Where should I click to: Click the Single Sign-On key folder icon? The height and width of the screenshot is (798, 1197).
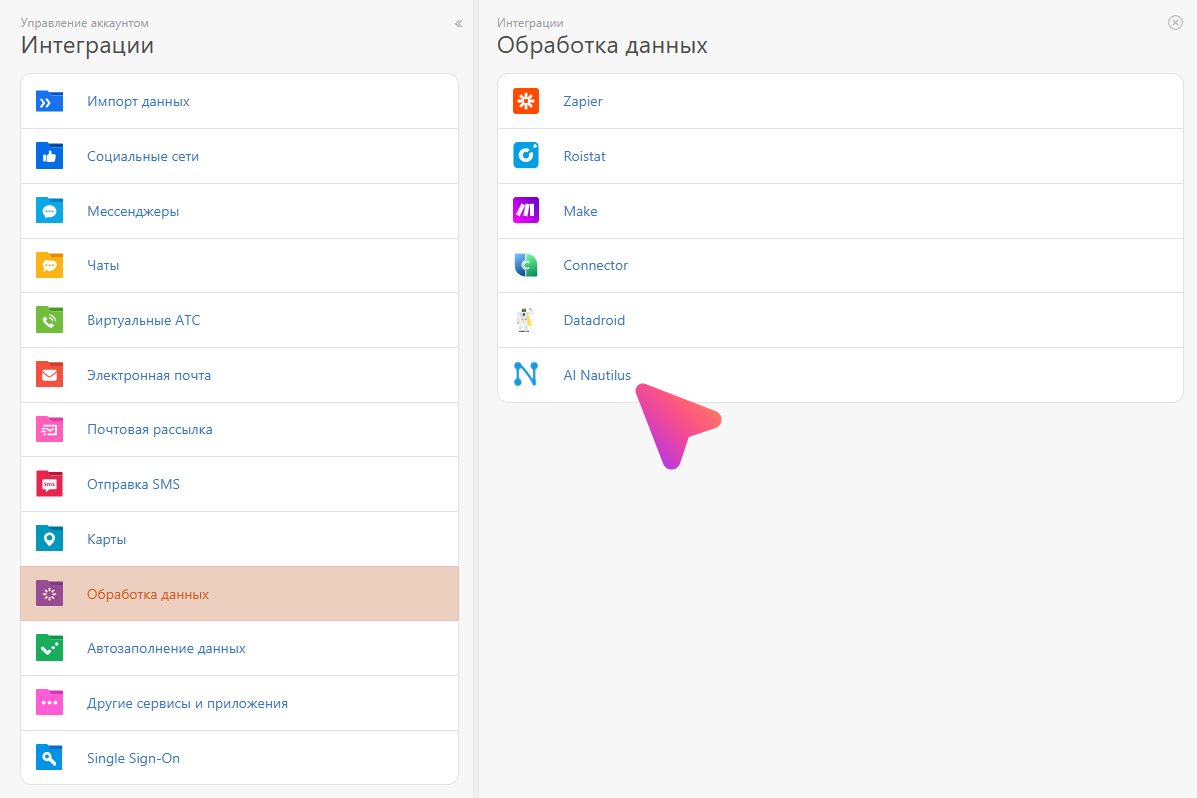pyautogui.click(x=49, y=758)
